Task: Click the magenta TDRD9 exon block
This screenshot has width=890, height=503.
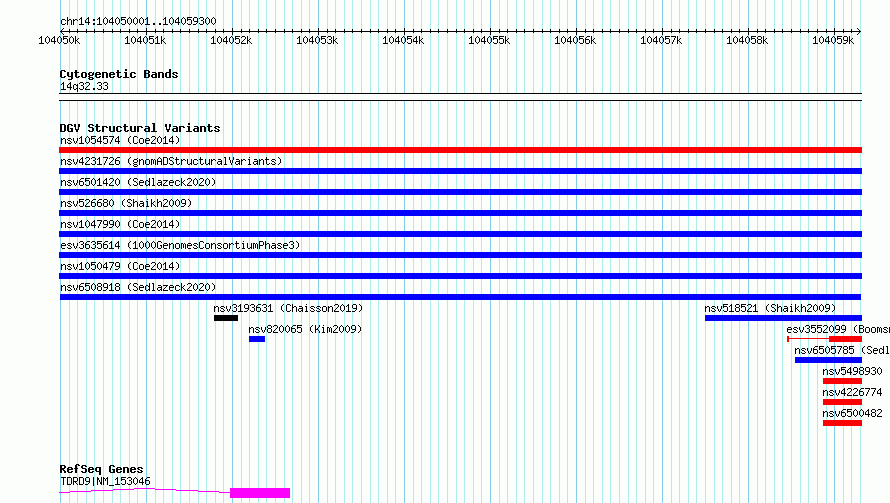Action: click(260, 493)
